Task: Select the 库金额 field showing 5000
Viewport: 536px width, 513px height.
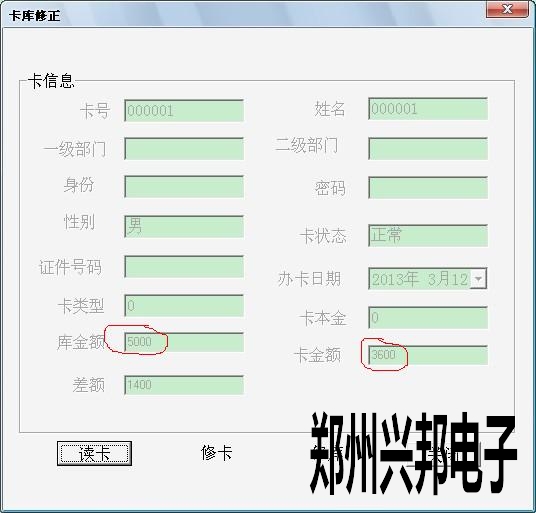Action: (x=184, y=342)
